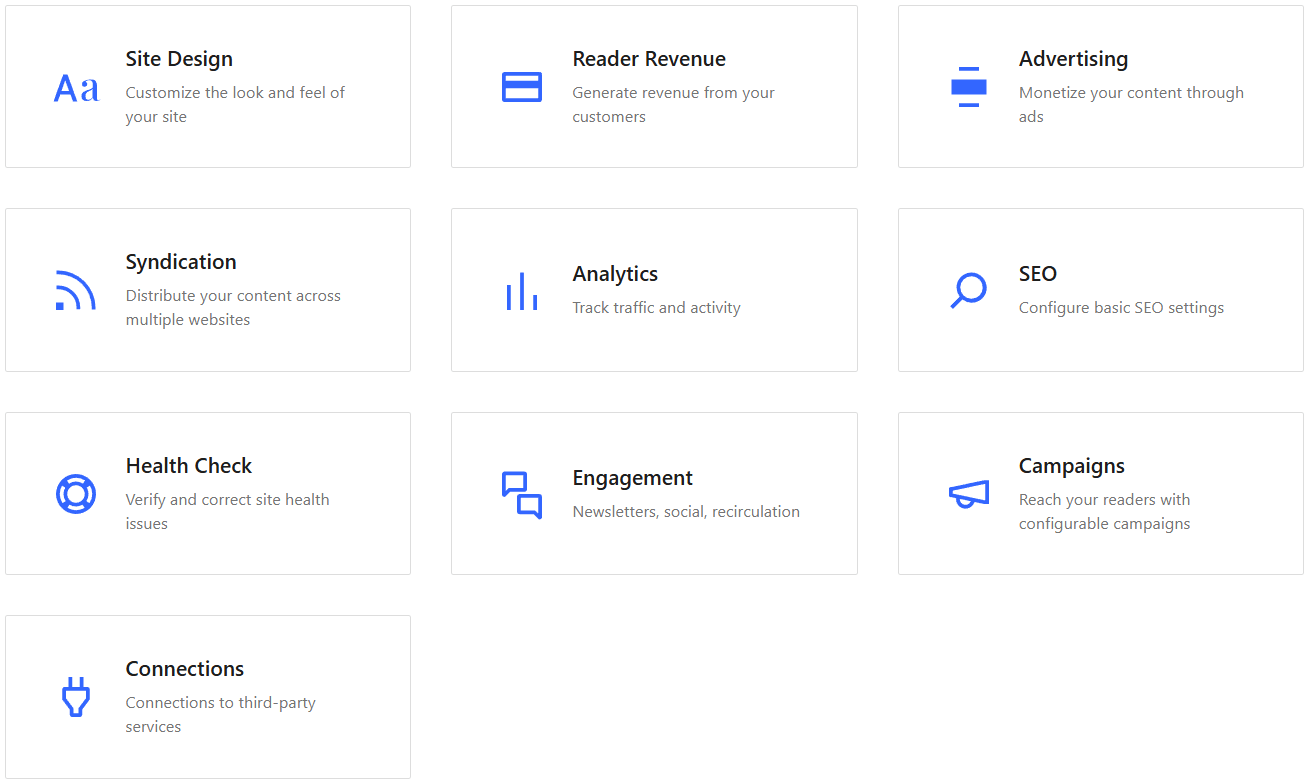Image resolution: width=1308 pixels, height=784 pixels.
Task: Select the Syndication heading
Action: click(x=181, y=262)
